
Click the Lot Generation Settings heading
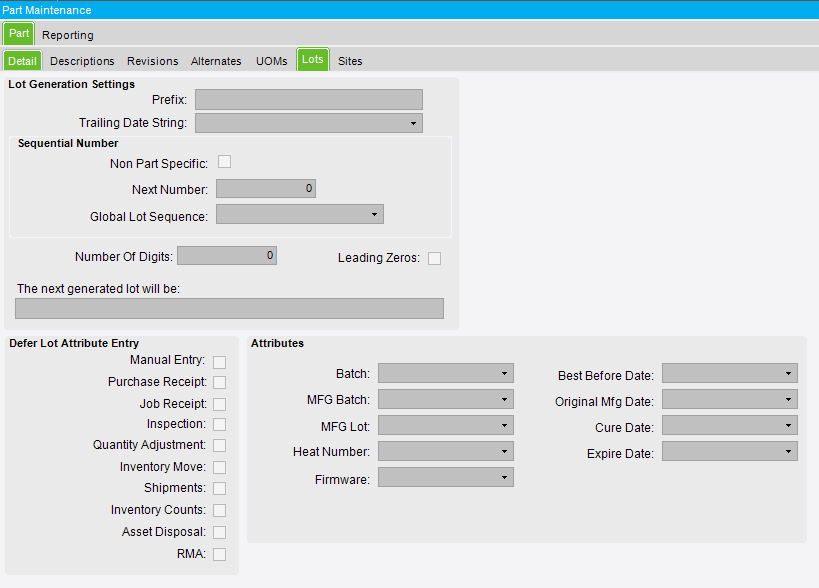pos(72,84)
